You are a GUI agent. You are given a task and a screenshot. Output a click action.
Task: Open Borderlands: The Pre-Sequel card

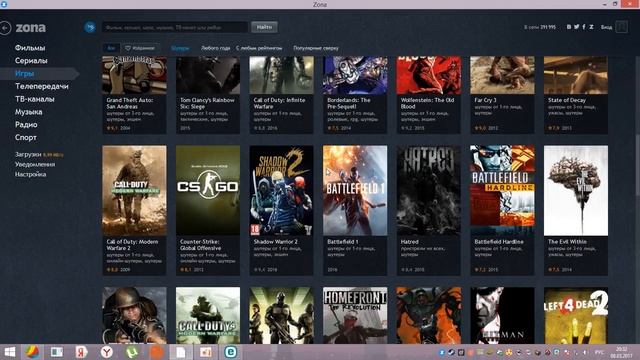coord(355,95)
